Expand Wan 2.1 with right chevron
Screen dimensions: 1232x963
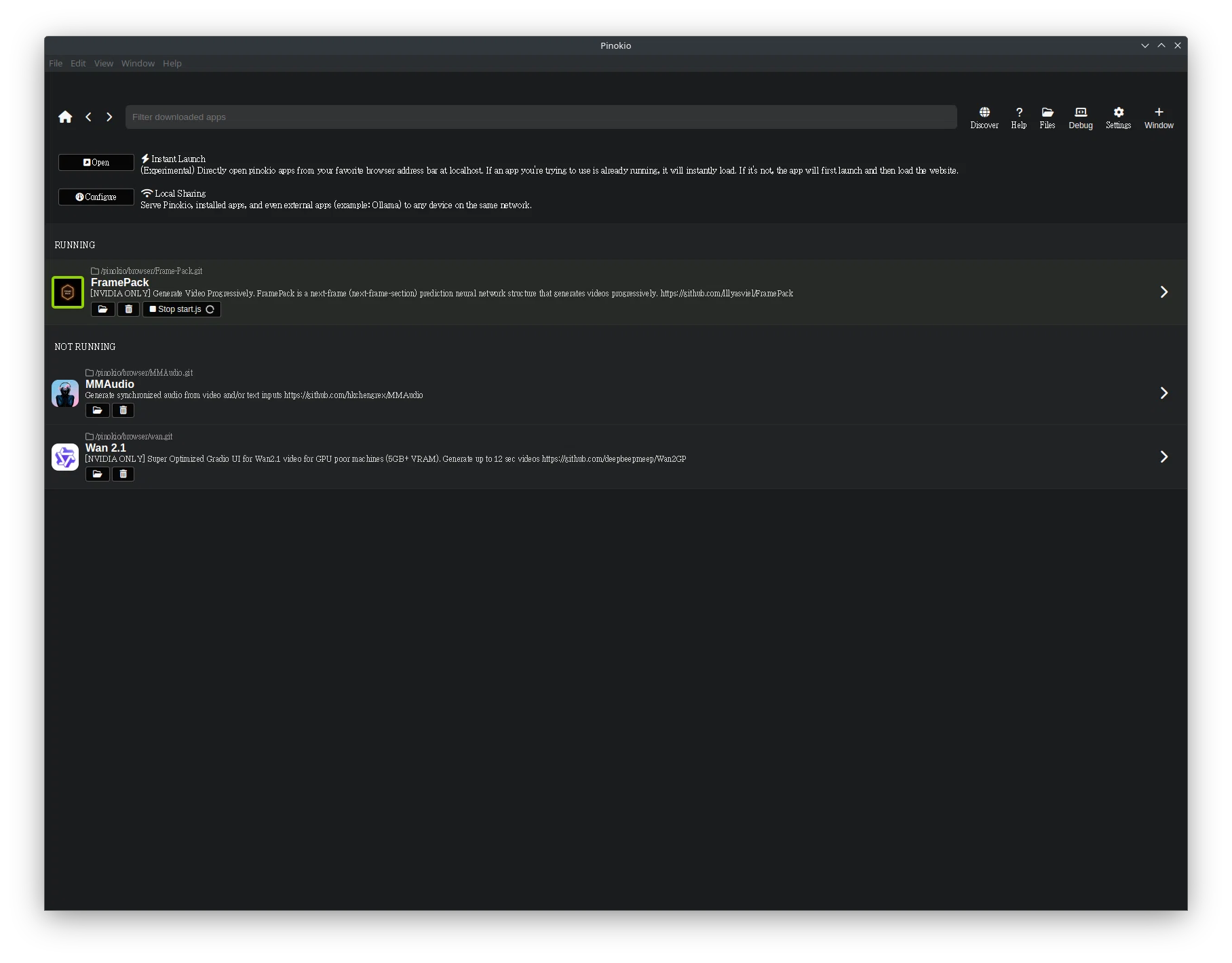(x=1163, y=457)
